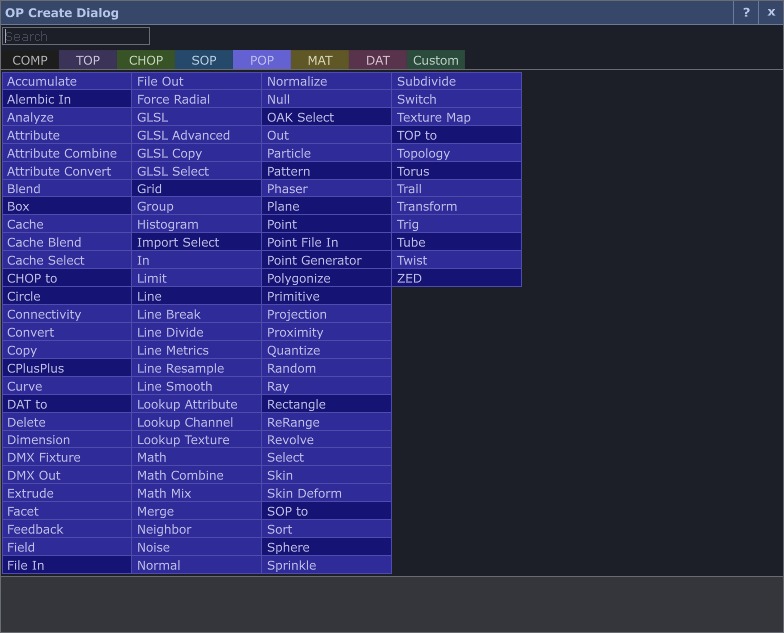Go to the DAT tab

[378, 60]
